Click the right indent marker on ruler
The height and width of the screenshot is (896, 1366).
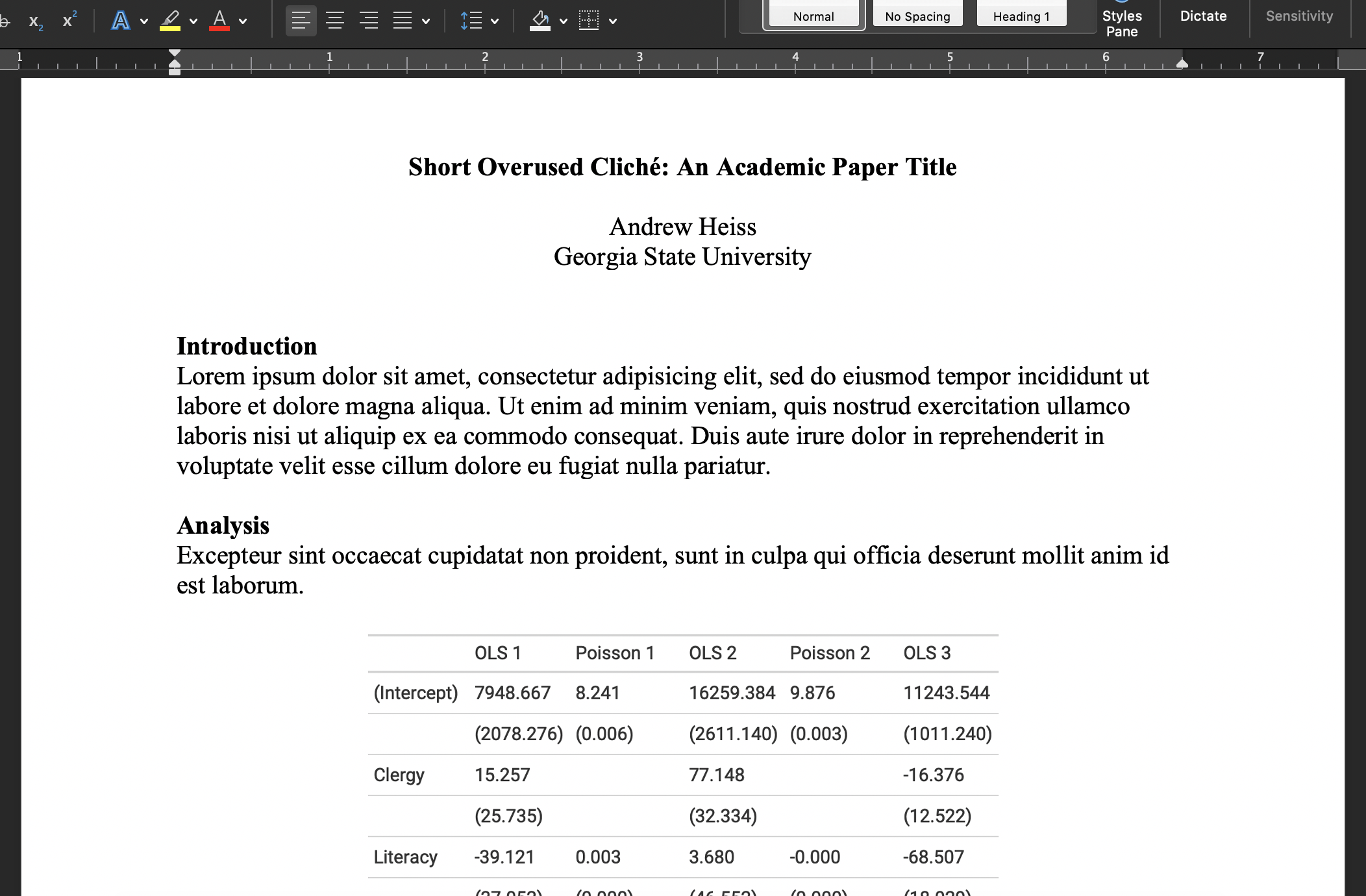[x=1182, y=64]
